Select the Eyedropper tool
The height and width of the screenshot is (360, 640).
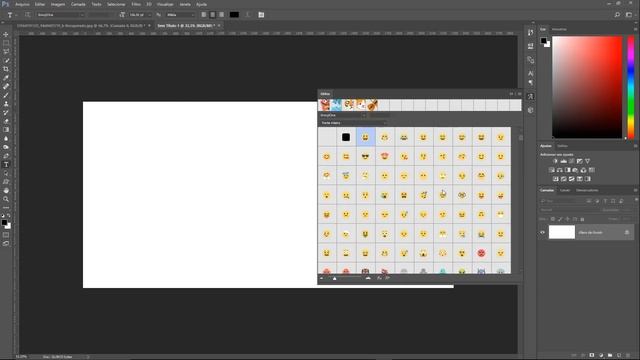click(6, 78)
